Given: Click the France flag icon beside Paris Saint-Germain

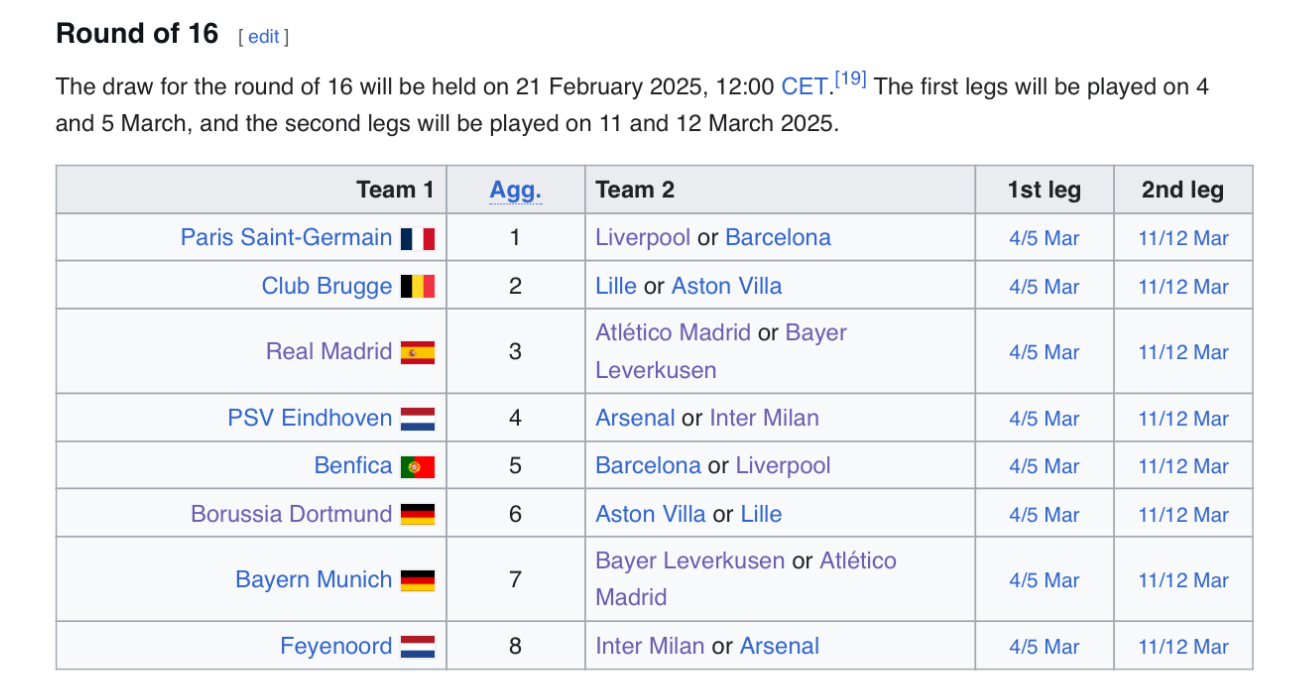Looking at the screenshot, I should click(x=417, y=239).
